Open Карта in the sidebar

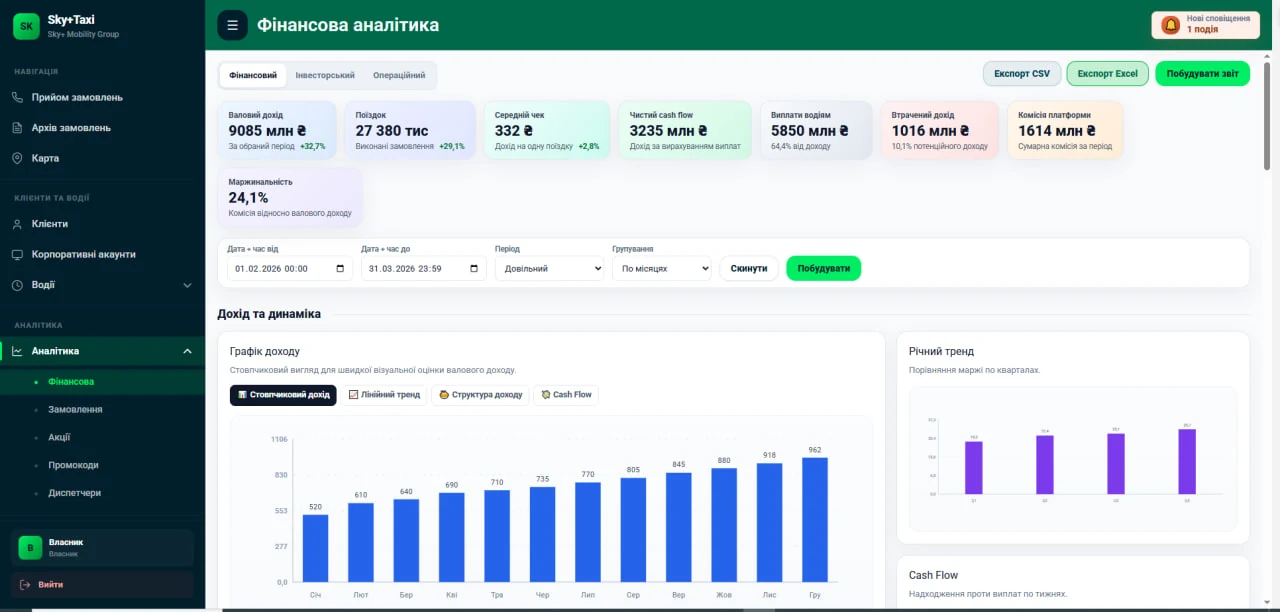point(103,158)
